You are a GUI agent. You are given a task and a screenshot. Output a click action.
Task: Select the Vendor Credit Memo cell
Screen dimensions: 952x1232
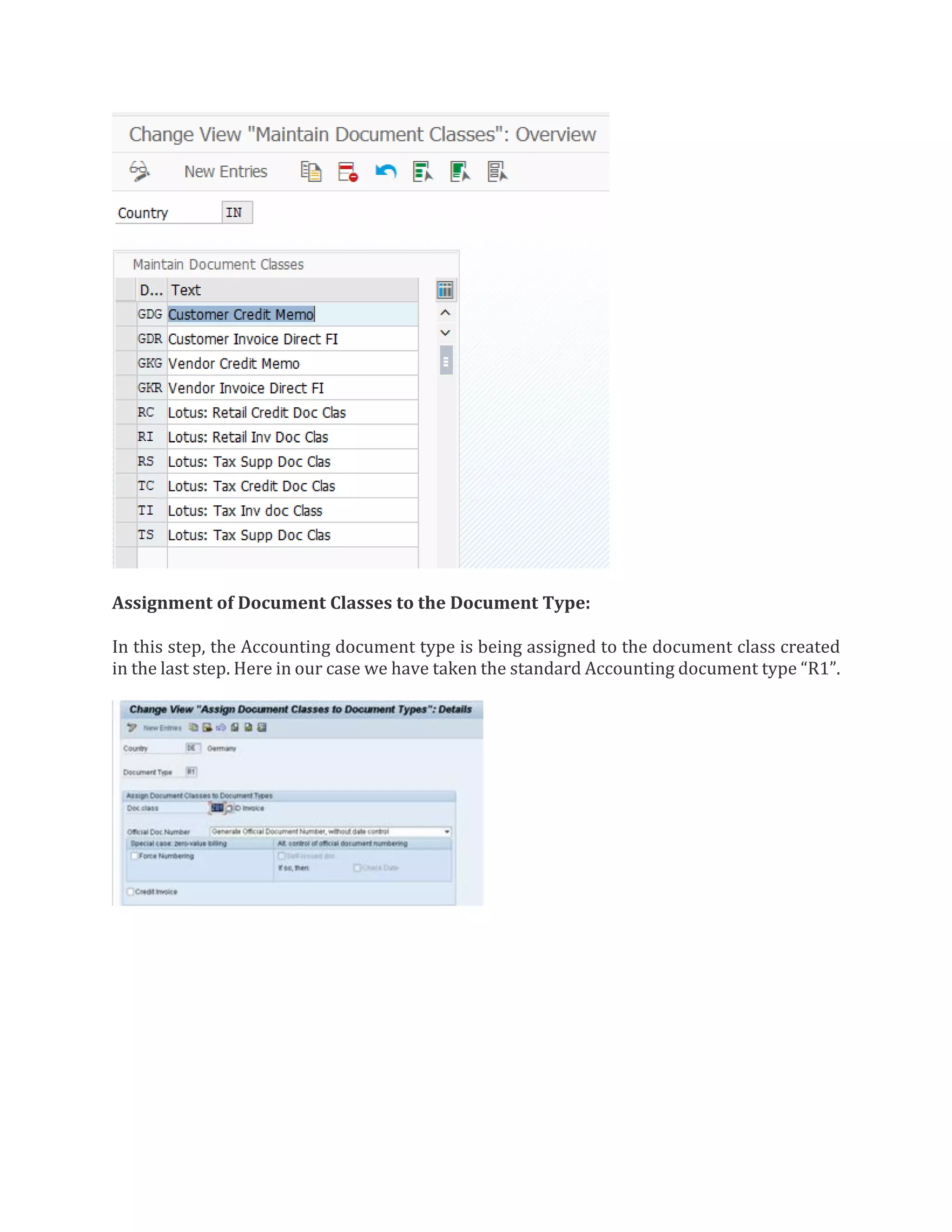pos(293,363)
